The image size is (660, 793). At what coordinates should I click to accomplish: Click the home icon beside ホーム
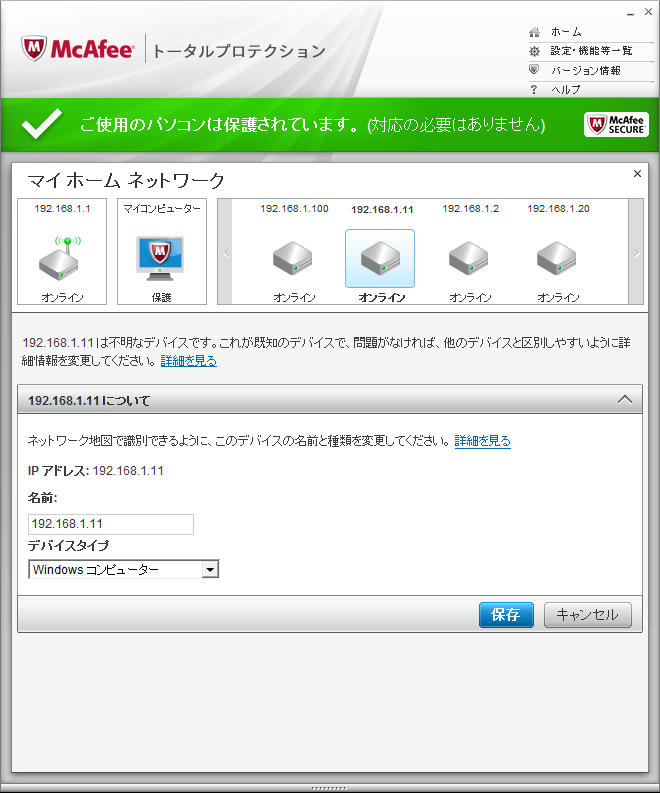coord(534,32)
